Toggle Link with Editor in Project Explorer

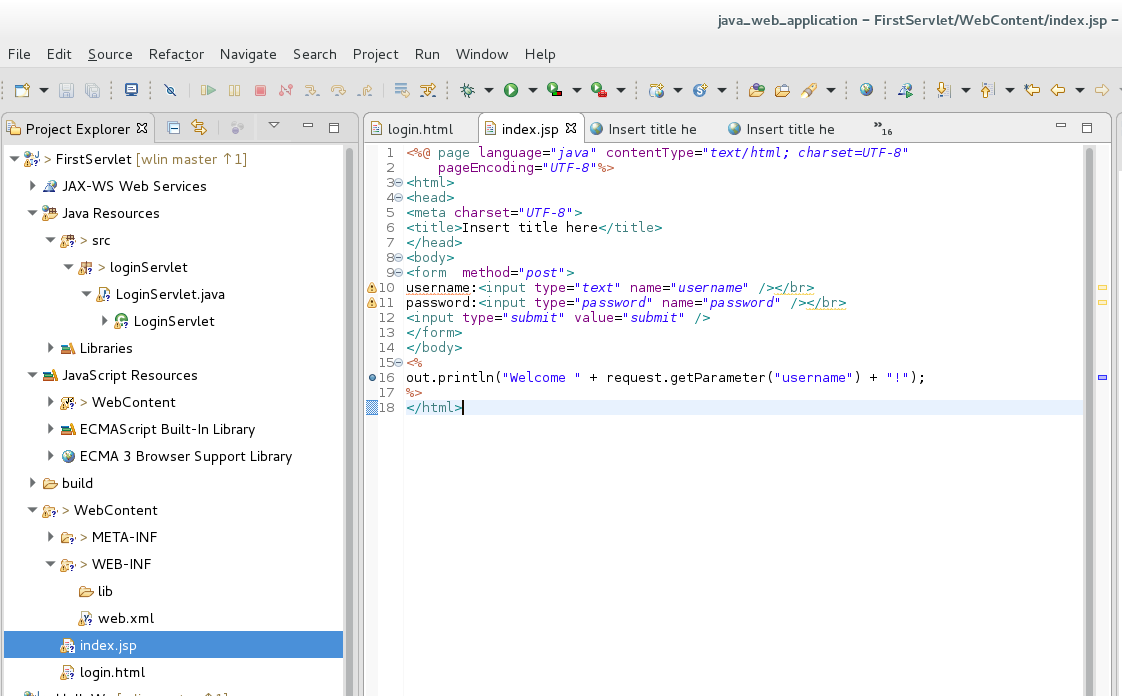pyautogui.click(x=199, y=128)
